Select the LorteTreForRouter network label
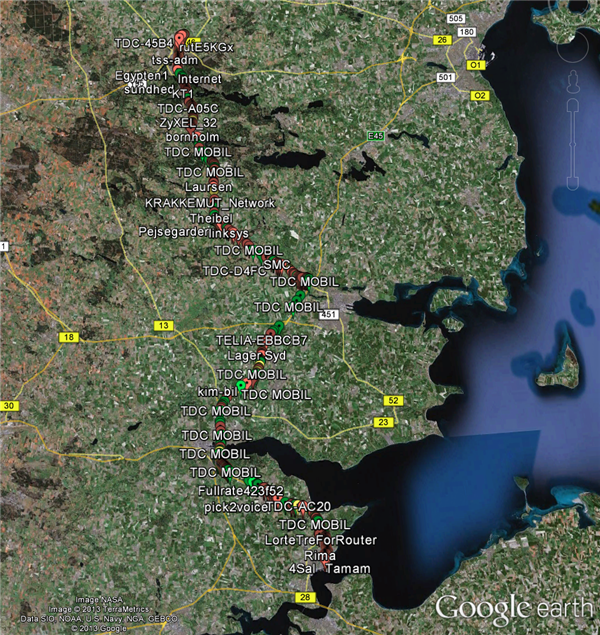Image resolution: width=600 pixels, height=635 pixels. click(x=321, y=540)
